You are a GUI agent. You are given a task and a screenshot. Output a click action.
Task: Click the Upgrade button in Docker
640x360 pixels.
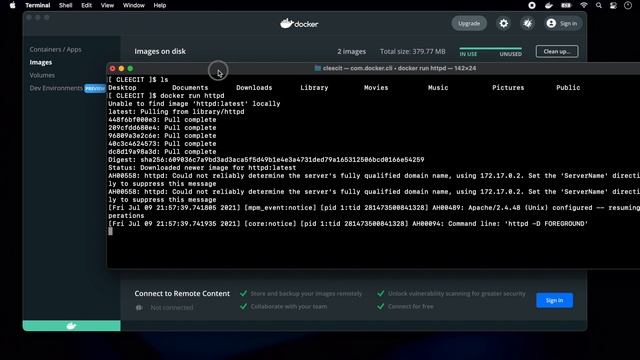[x=469, y=23]
